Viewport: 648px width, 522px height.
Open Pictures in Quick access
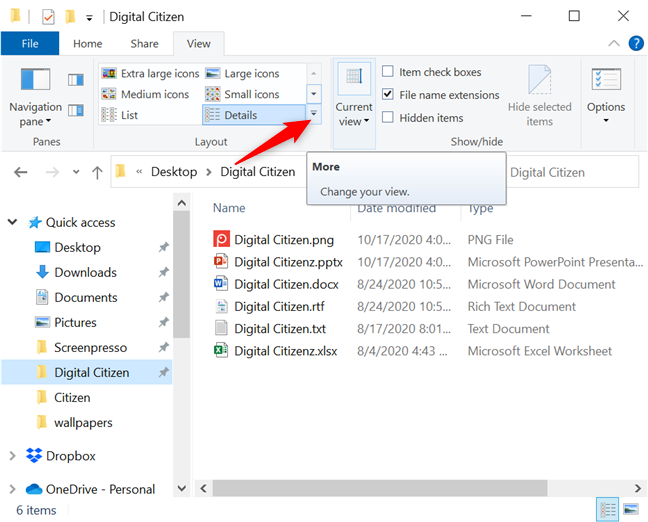[x=75, y=322]
